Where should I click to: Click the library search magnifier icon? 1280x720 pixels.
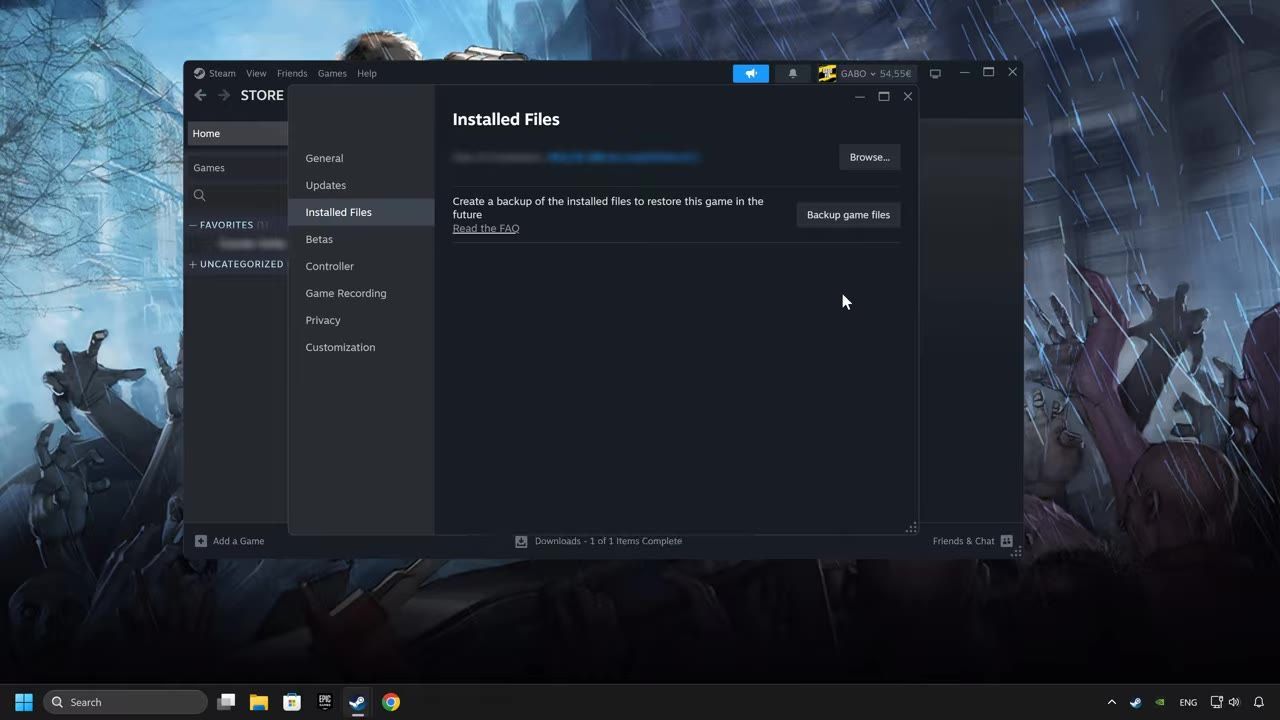[x=199, y=195]
